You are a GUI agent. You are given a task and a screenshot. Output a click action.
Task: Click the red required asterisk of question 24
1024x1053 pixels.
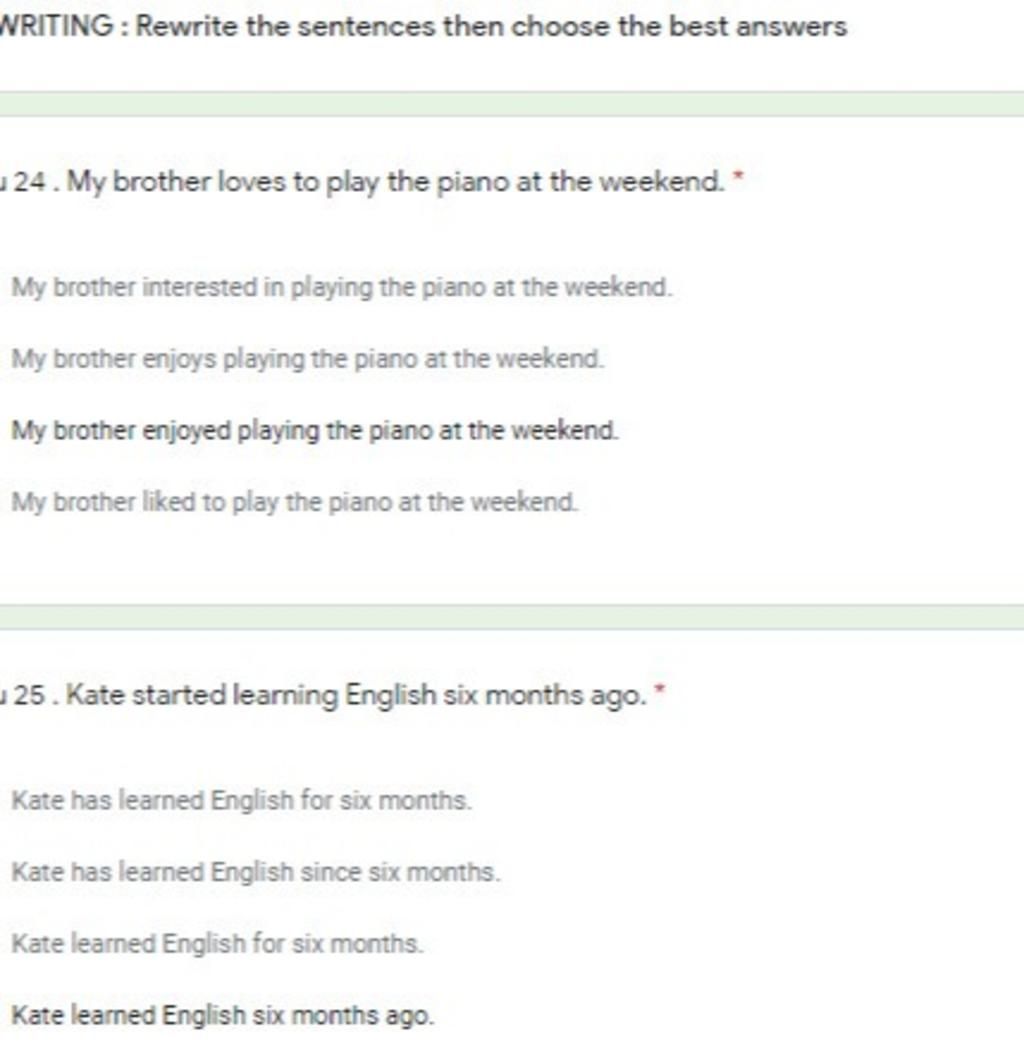coord(739,177)
